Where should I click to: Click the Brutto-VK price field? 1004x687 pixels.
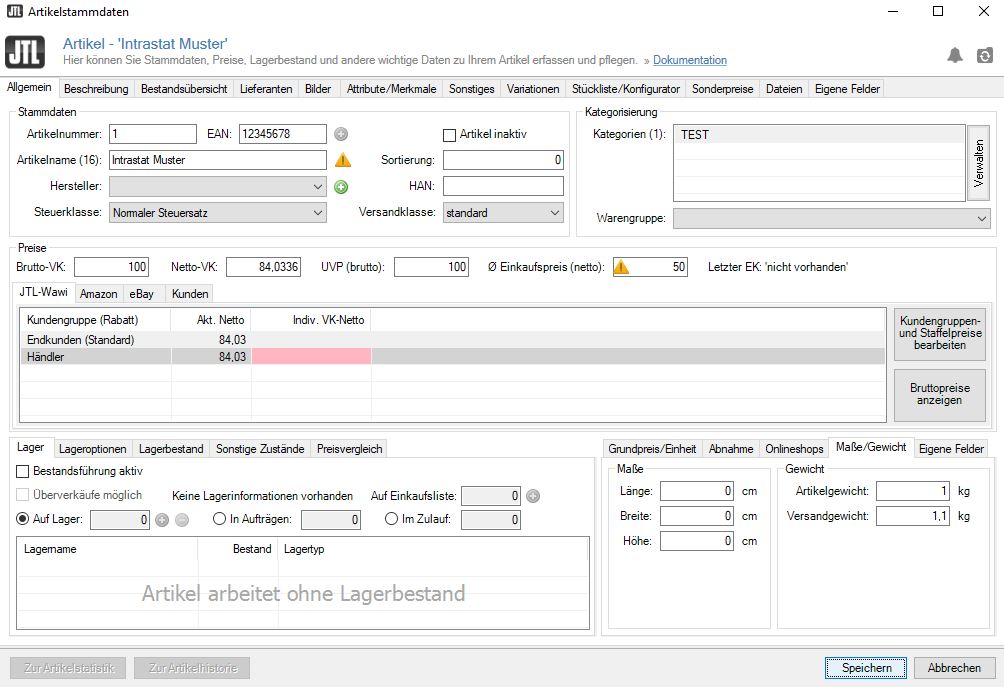111,266
